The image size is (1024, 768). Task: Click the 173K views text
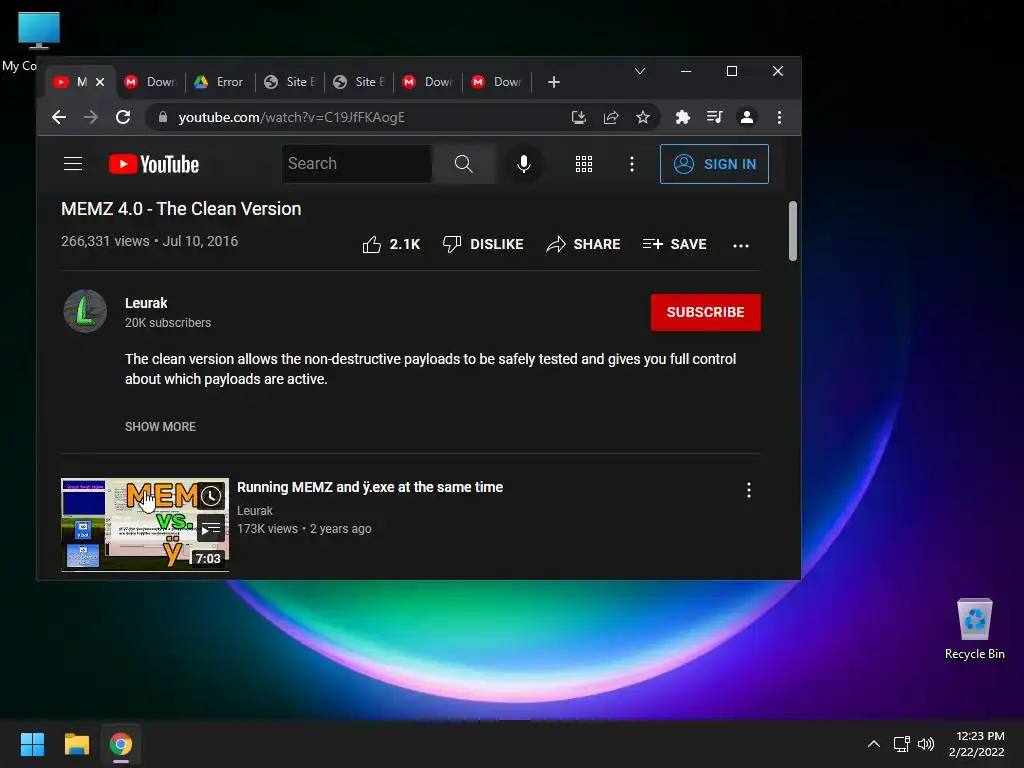click(x=267, y=529)
